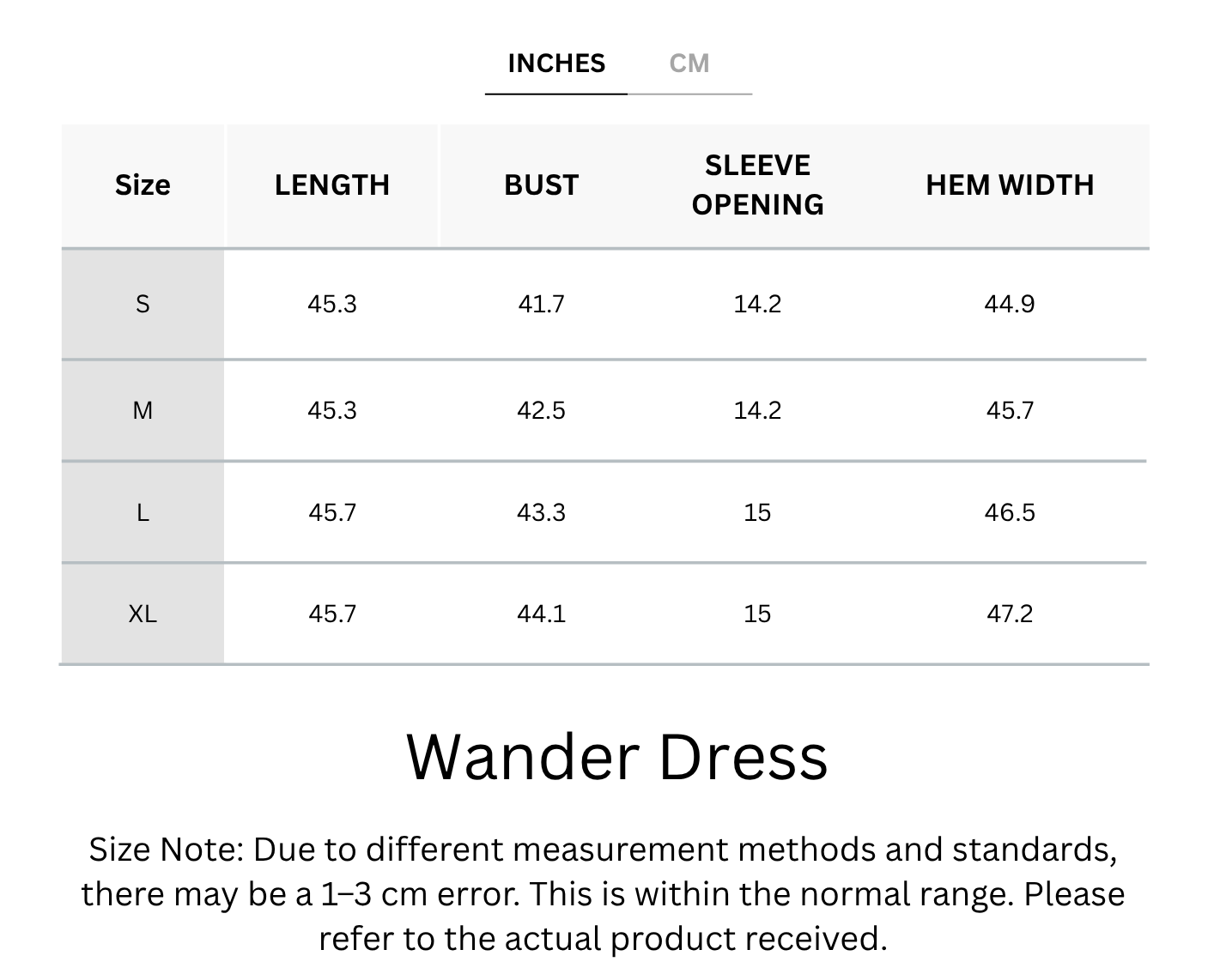Click the Wander Dress title

[616, 757]
